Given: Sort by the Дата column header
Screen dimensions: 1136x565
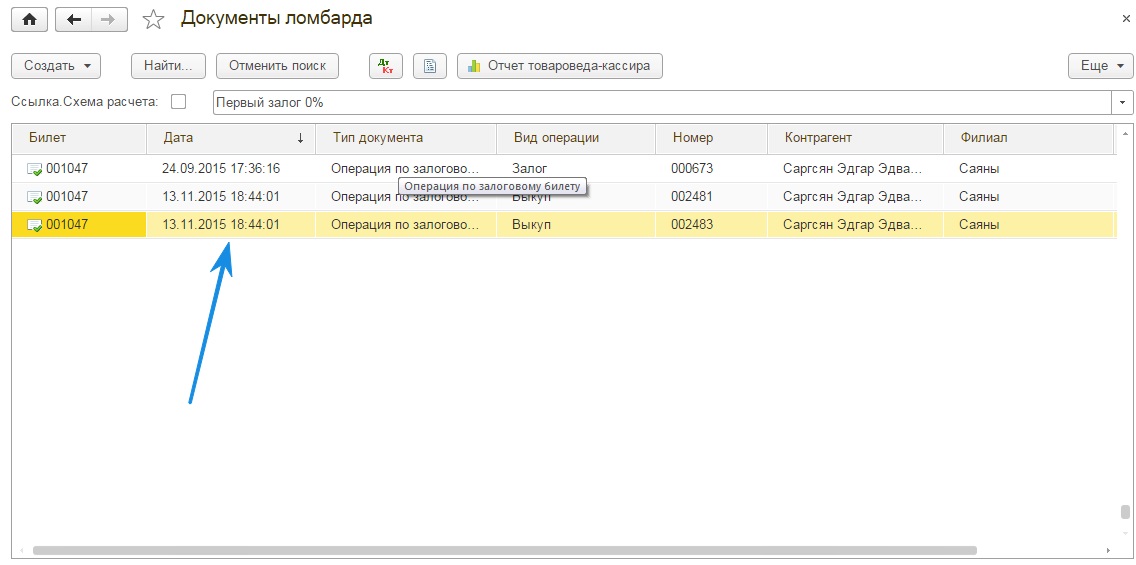Looking at the screenshot, I should tap(231, 138).
